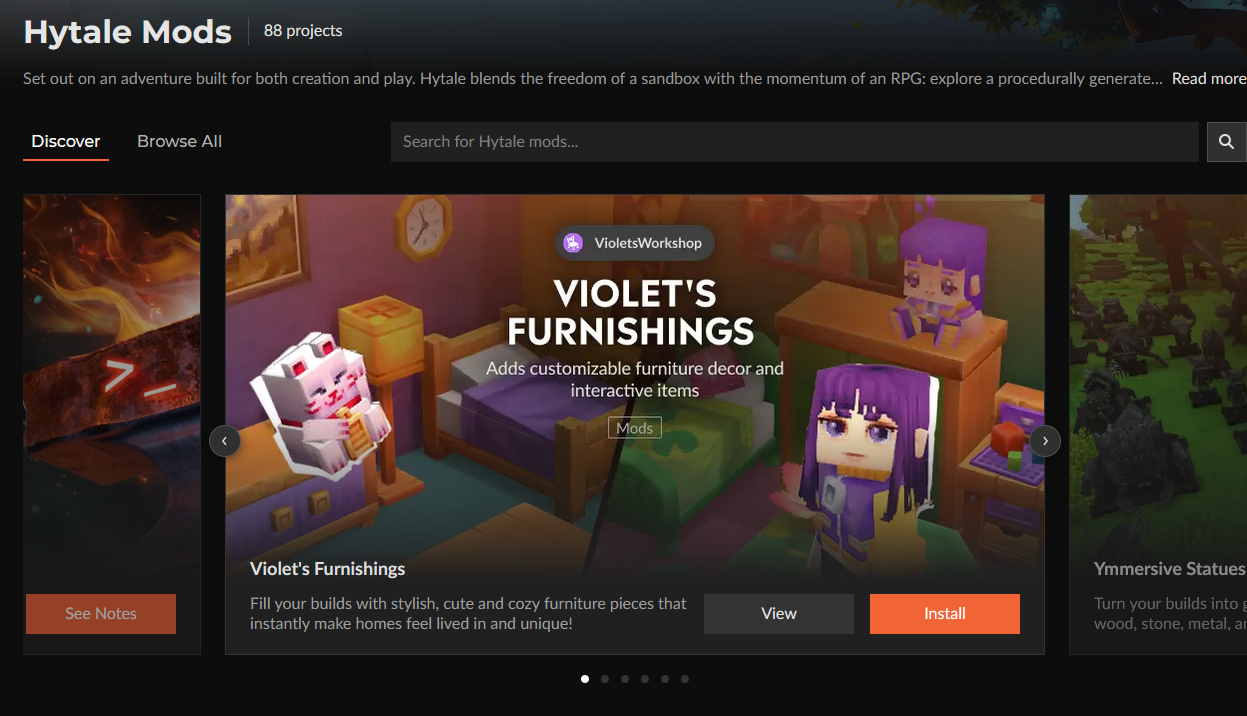Image resolution: width=1247 pixels, height=716 pixels.
Task: Select the third carousel dot indicator
Action: pyautogui.click(x=625, y=679)
